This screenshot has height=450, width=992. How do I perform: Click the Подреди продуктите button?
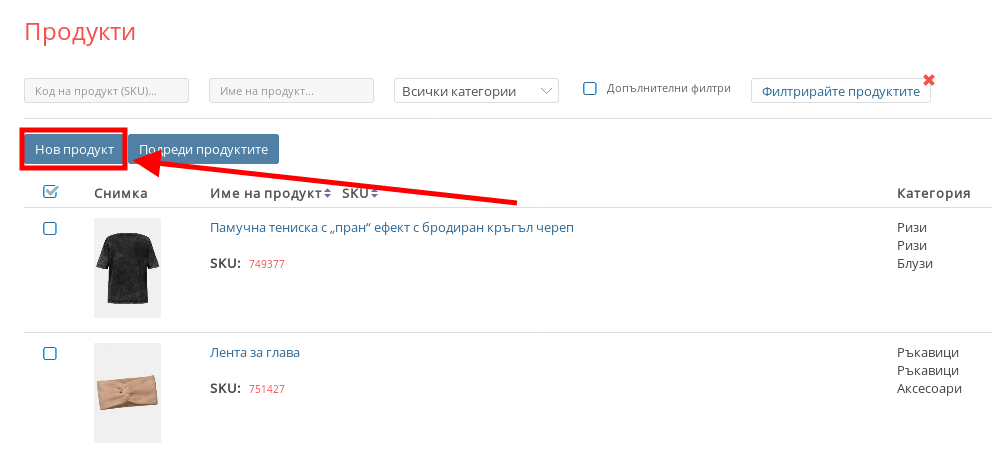(x=204, y=149)
